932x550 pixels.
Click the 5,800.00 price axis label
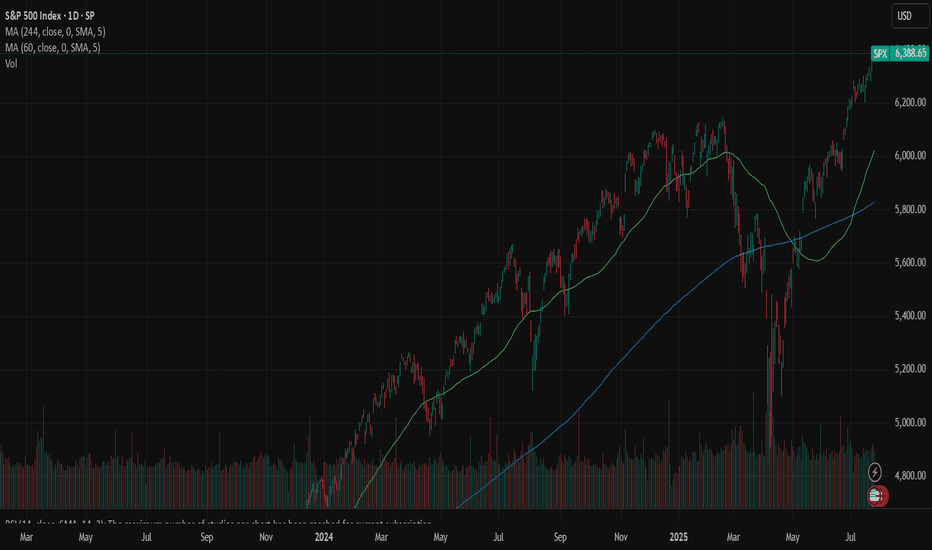[910, 209]
